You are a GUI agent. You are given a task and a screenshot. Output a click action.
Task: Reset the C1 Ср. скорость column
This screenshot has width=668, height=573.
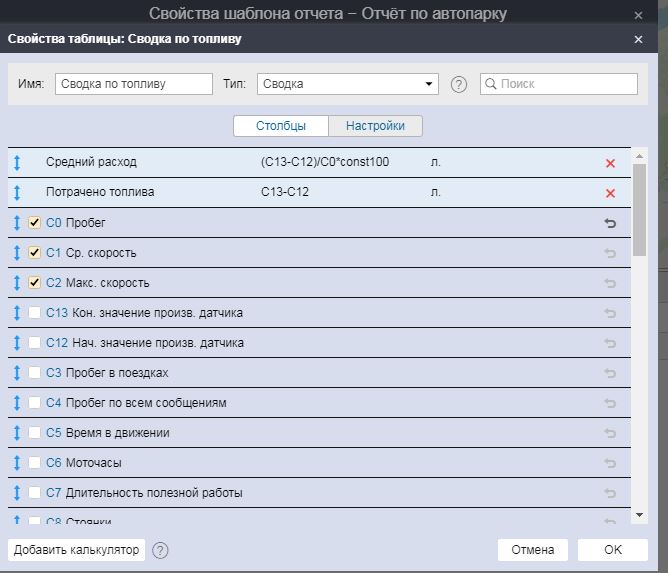click(610, 253)
